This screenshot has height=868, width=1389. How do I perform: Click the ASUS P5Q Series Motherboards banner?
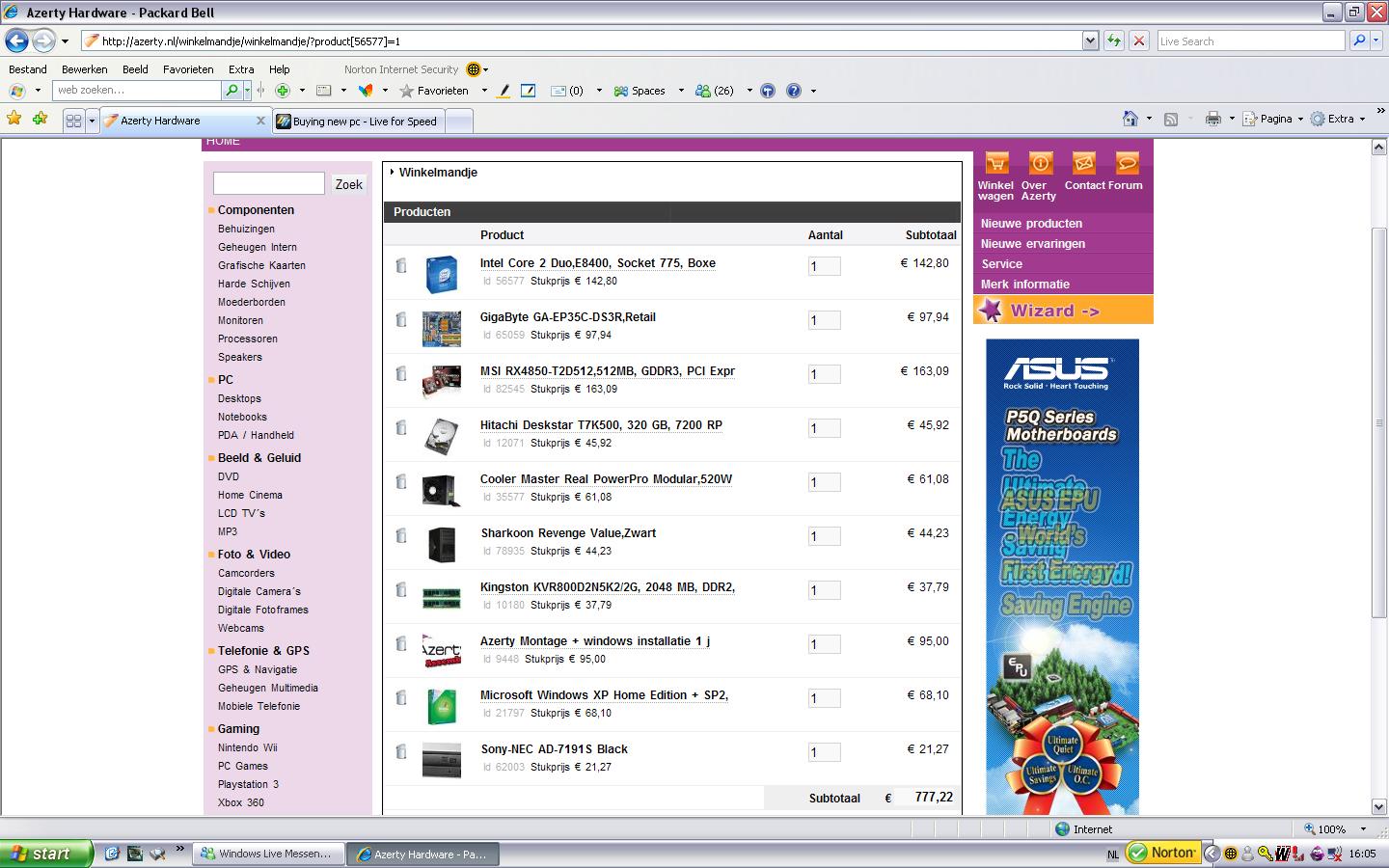[1062, 577]
